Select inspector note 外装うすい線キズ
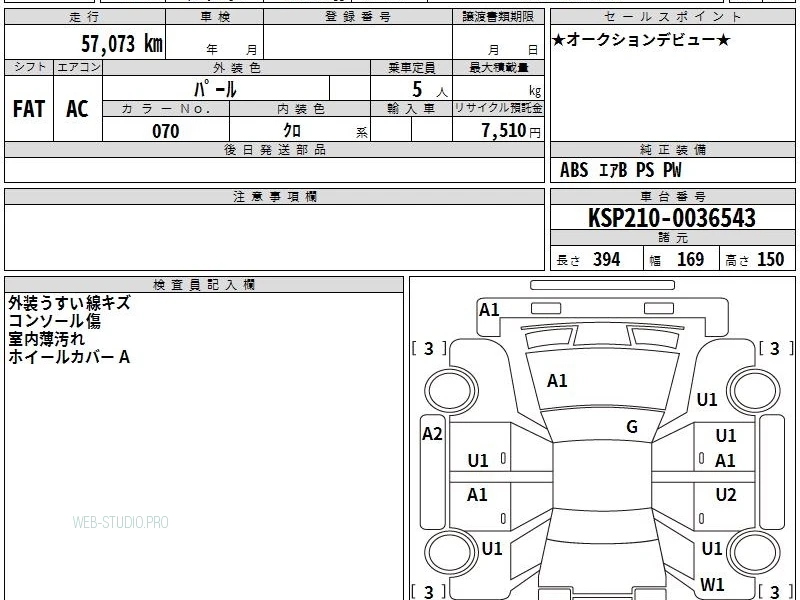800x600 pixels. point(69,303)
